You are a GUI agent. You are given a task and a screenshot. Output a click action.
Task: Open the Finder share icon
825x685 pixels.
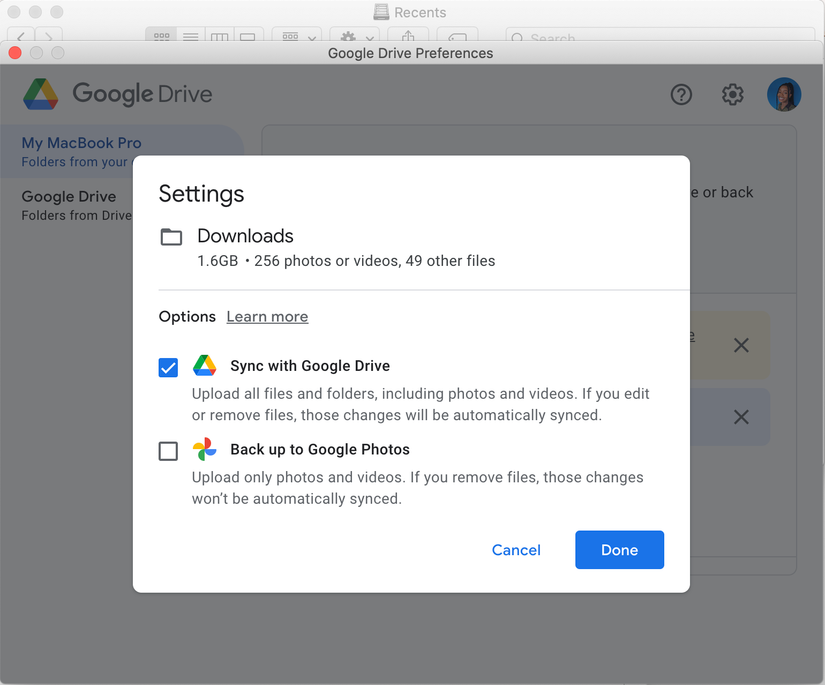(x=407, y=34)
